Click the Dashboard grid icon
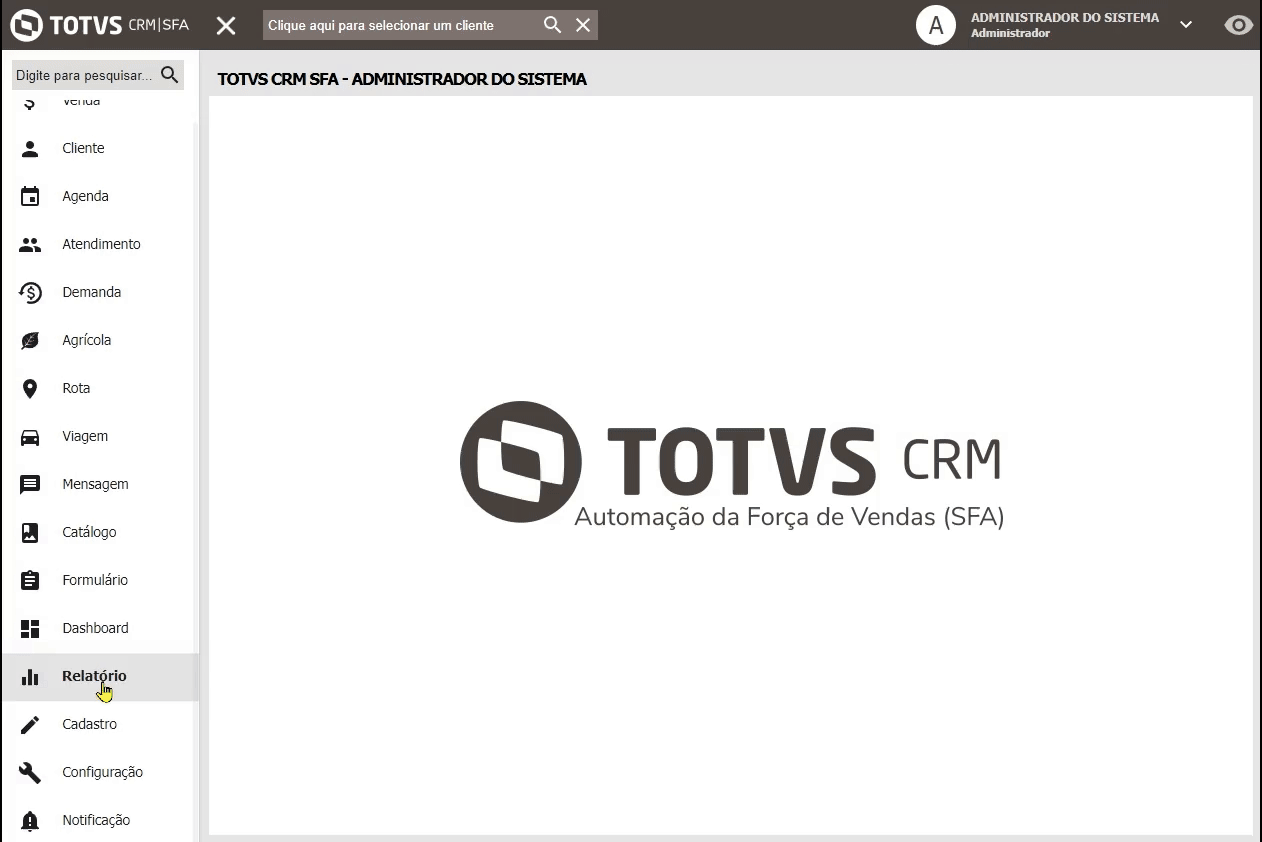 pos(30,628)
